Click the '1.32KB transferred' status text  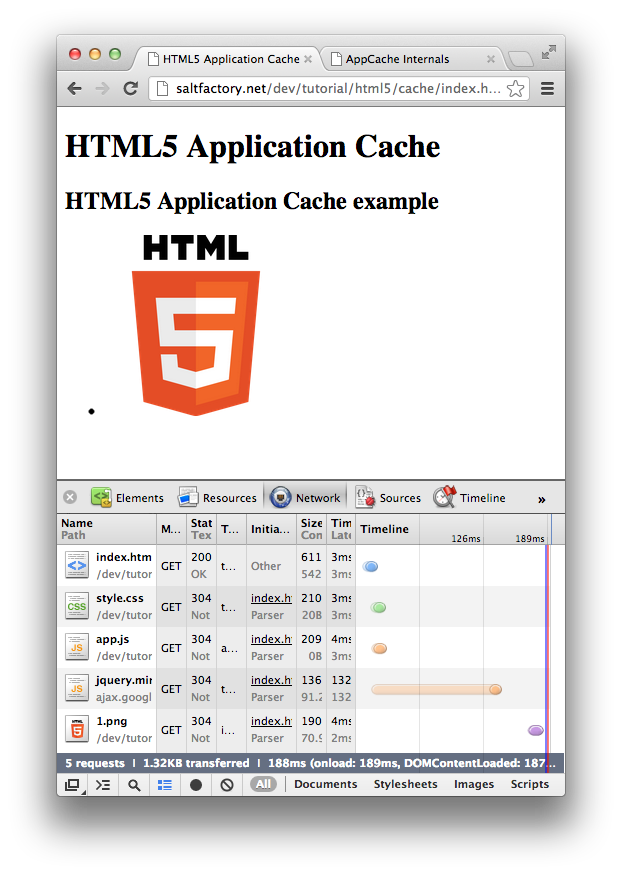[196, 763]
